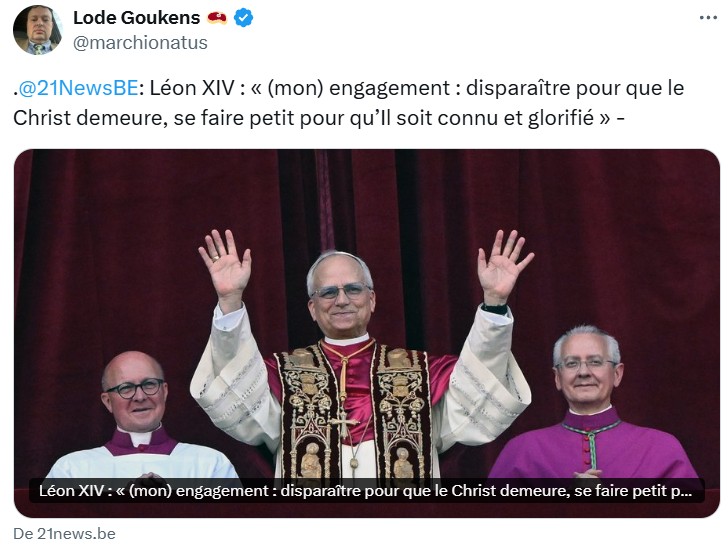Click the raised hand with black wristwatch
The width and height of the screenshot is (728, 548).
pyautogui.click(x=503, y=269)
